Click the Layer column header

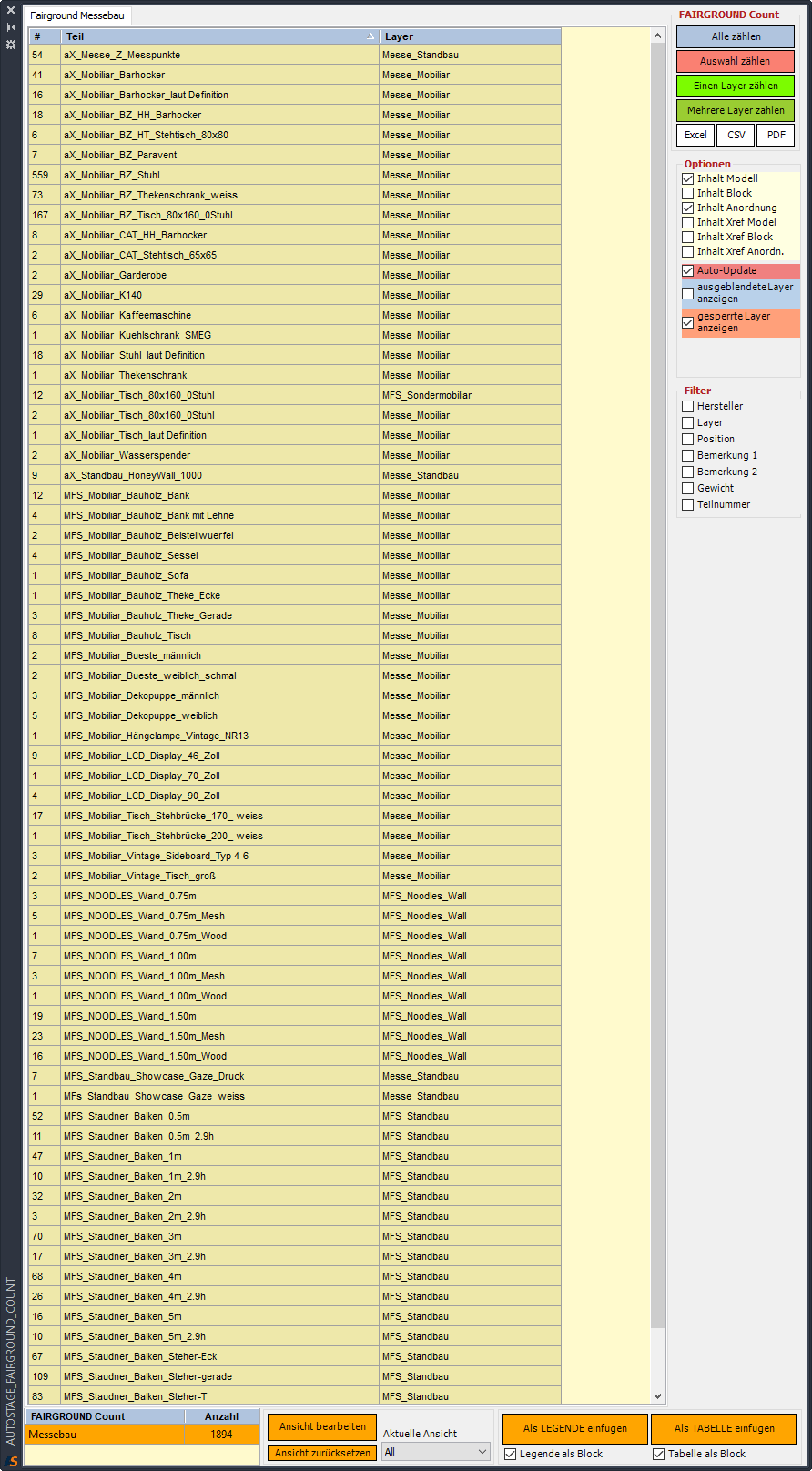pos(469,36)
